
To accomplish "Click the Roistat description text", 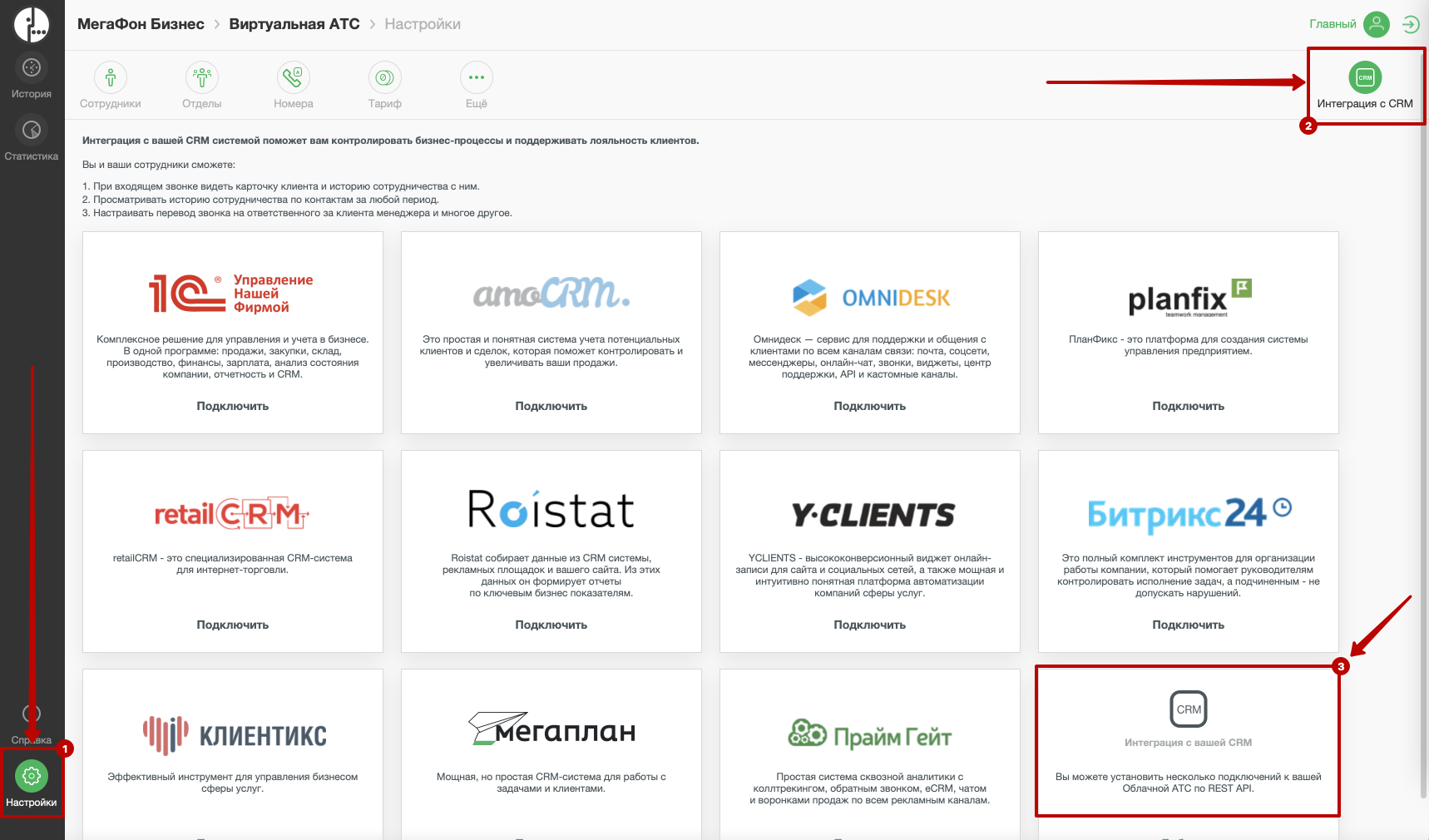I will point(551,576).
